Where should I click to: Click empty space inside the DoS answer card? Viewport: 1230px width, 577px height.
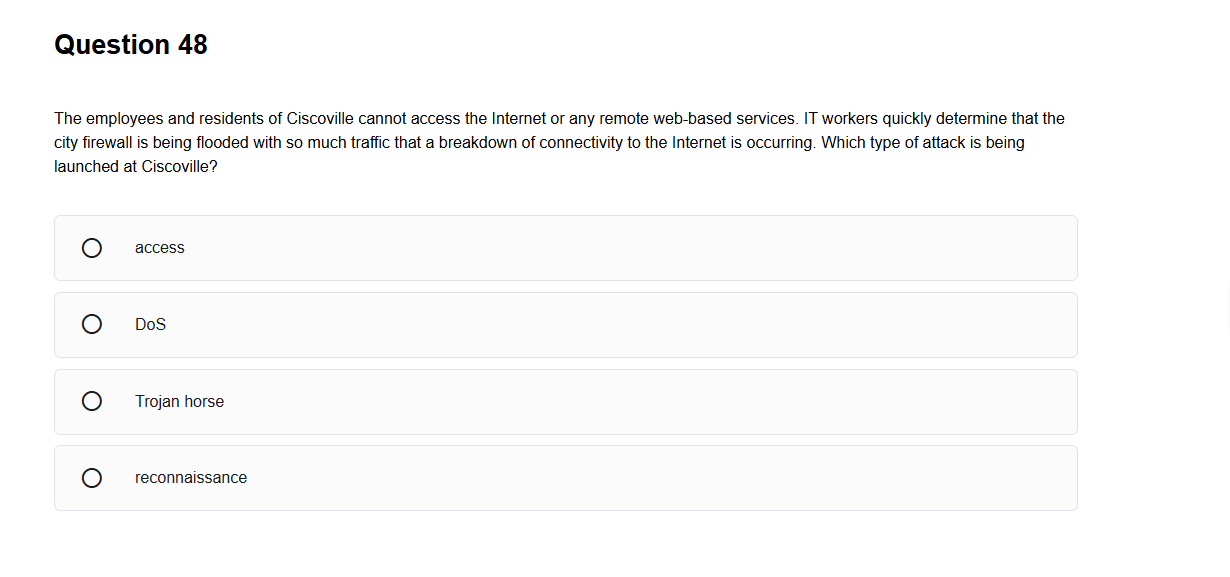click(640, 324)
